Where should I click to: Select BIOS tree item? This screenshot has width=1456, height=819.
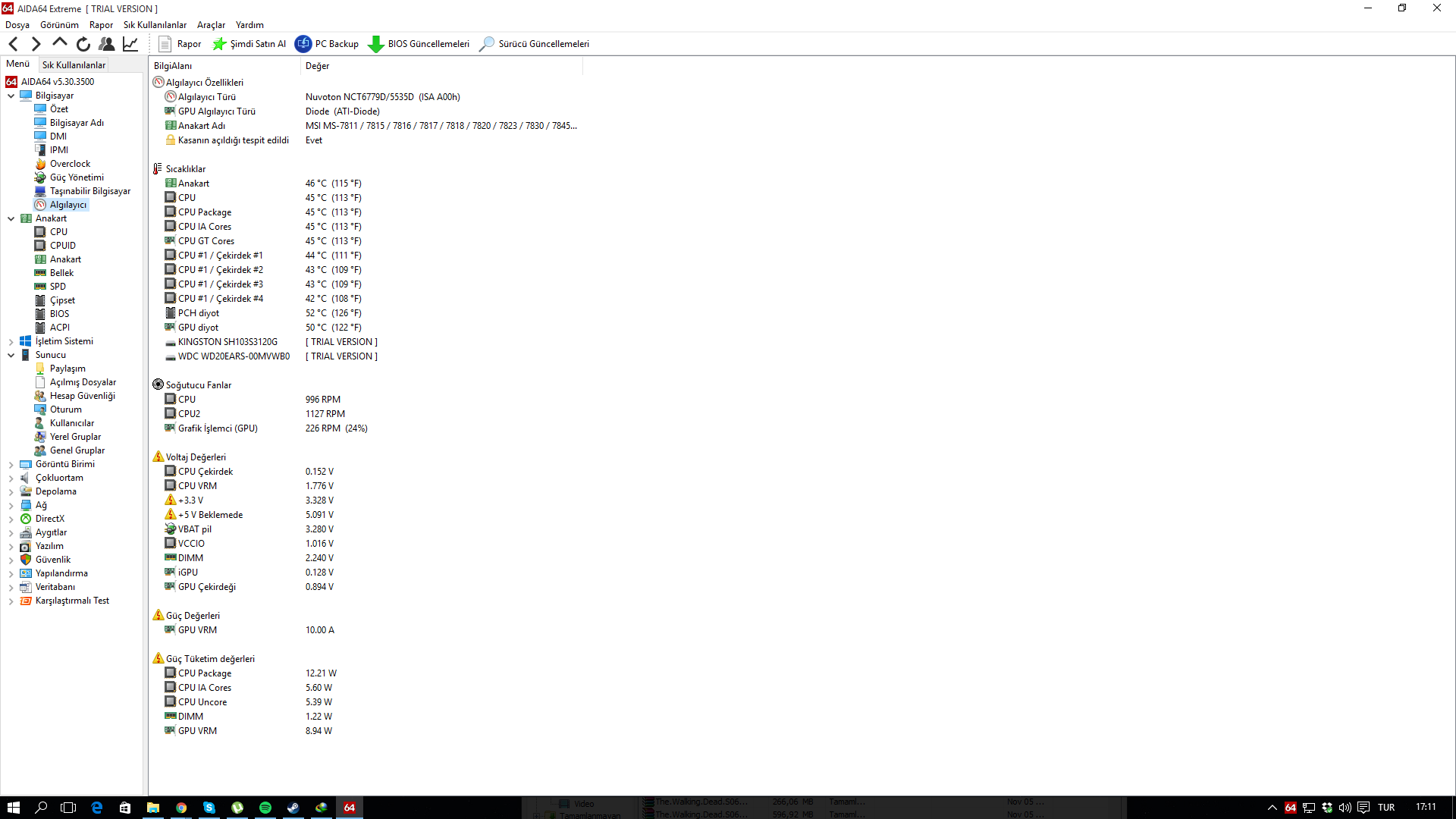[59, 314]
